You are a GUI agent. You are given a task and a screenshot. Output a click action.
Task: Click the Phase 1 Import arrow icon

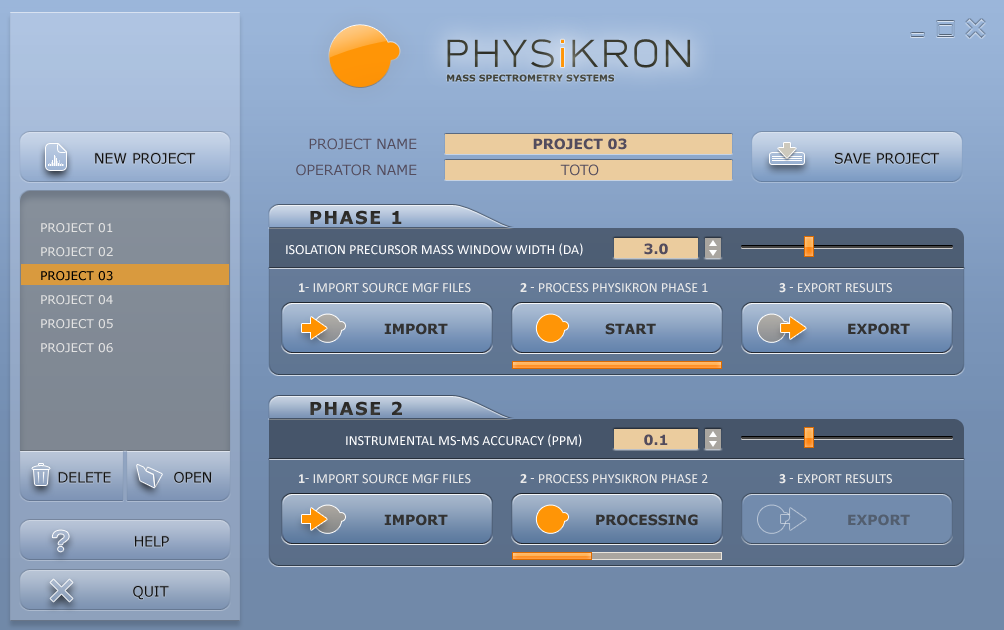(323, 328)
